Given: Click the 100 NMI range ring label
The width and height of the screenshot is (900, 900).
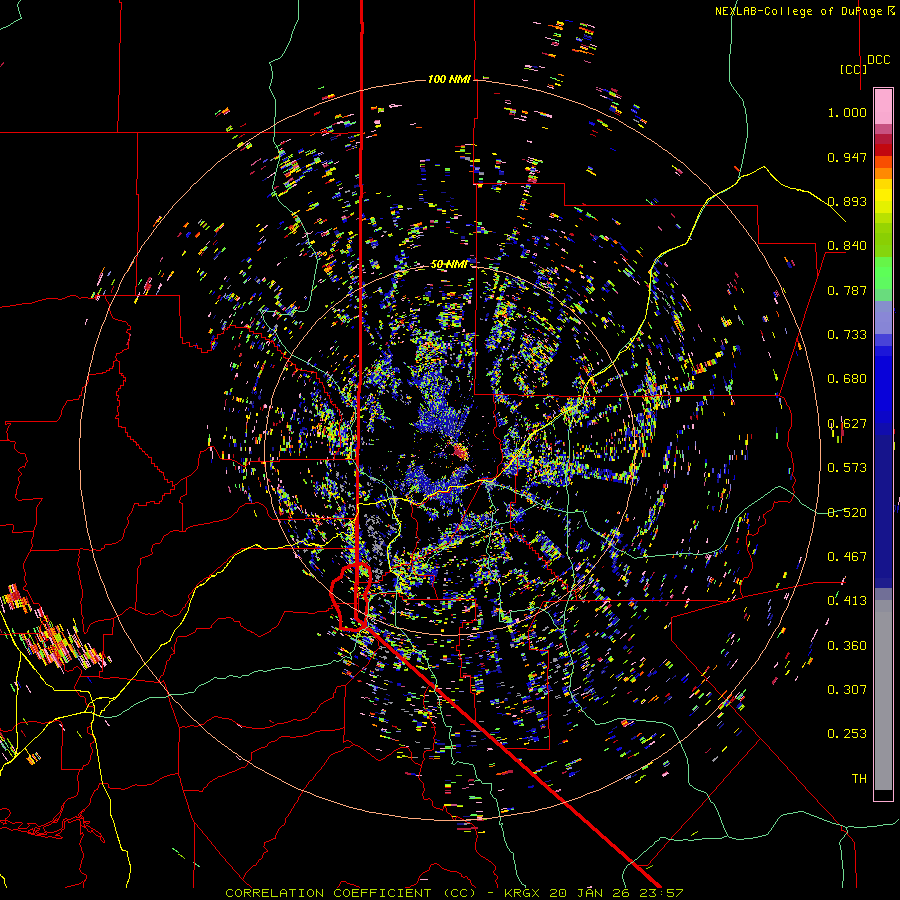Looking at the screenshot, I should point(449,79).
